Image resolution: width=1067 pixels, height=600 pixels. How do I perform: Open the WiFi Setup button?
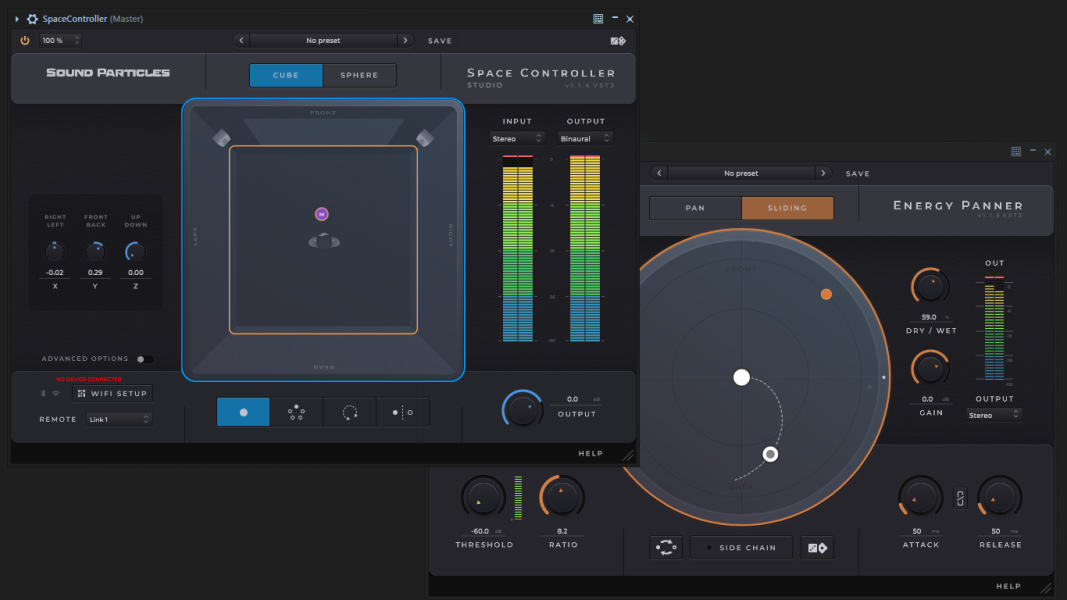click(x=113, y=394)
